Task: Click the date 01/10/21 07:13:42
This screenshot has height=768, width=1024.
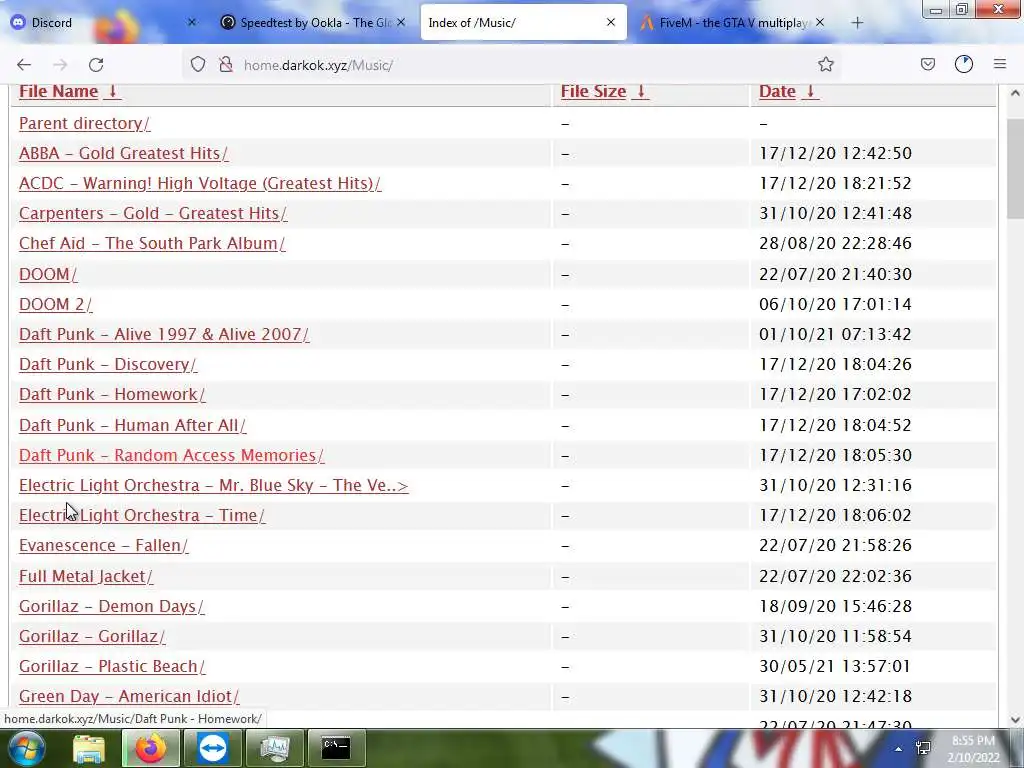Action: coord(835,334)
